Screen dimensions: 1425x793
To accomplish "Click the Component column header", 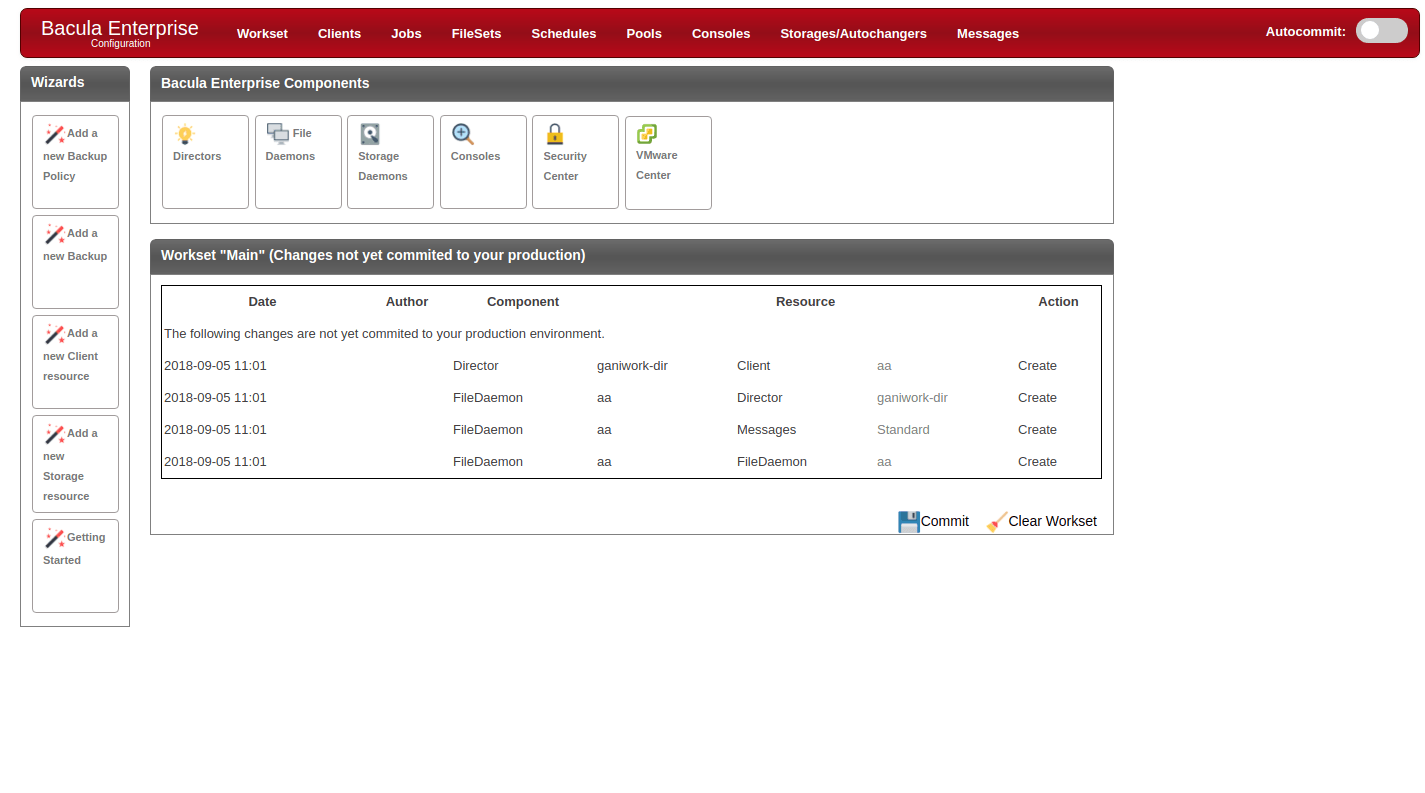I will (x=523, y=302).
